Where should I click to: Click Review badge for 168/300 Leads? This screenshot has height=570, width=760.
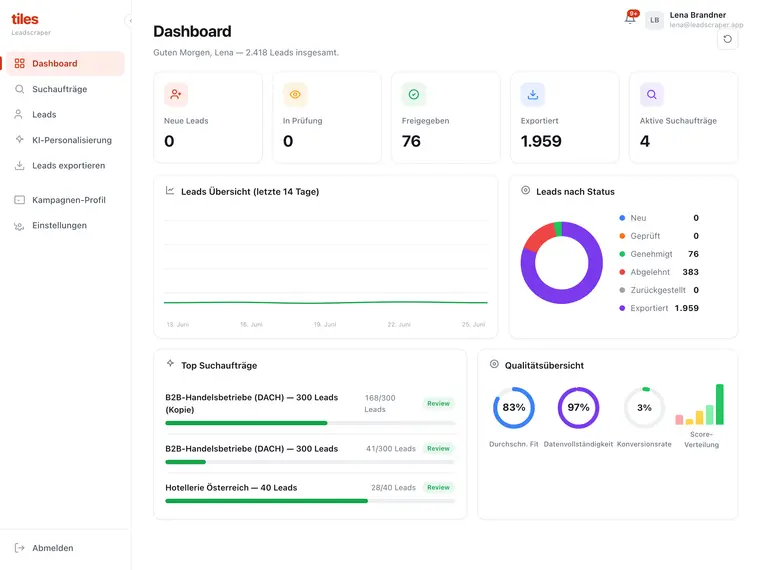click(x=438, y=403)
